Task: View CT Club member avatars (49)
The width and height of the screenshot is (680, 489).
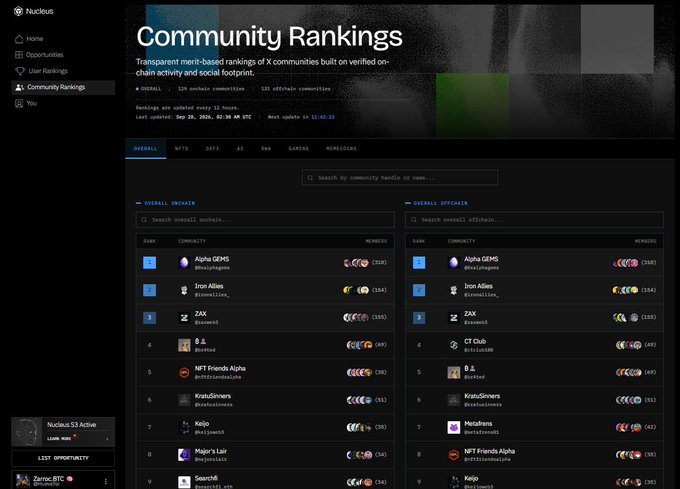Action: pyautogui.click(x=629, y=345)
